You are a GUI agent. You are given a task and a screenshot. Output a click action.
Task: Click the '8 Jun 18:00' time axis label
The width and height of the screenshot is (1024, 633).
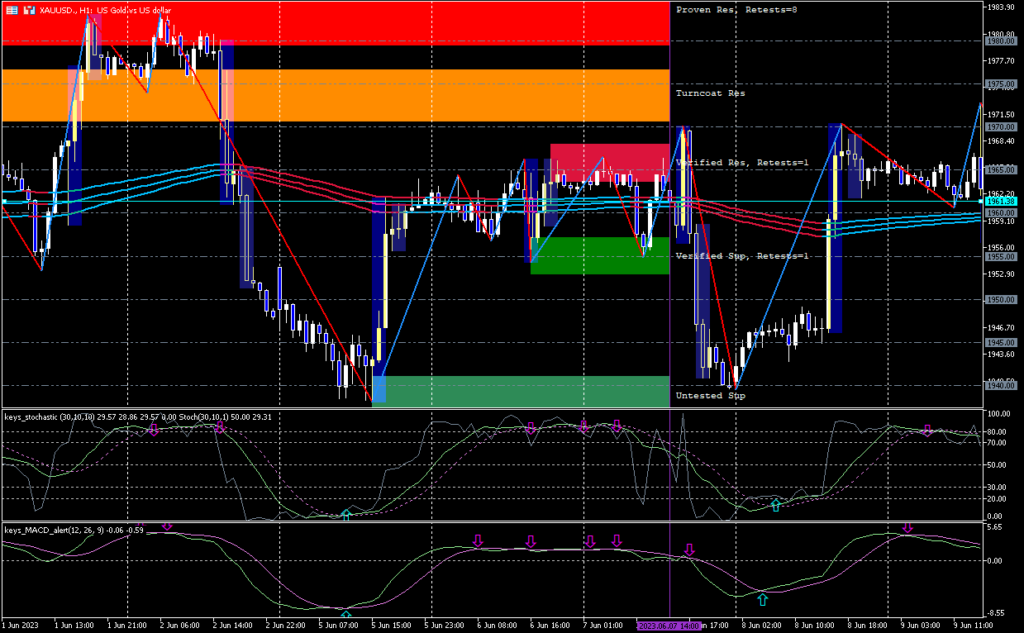(x=868, y=626)
